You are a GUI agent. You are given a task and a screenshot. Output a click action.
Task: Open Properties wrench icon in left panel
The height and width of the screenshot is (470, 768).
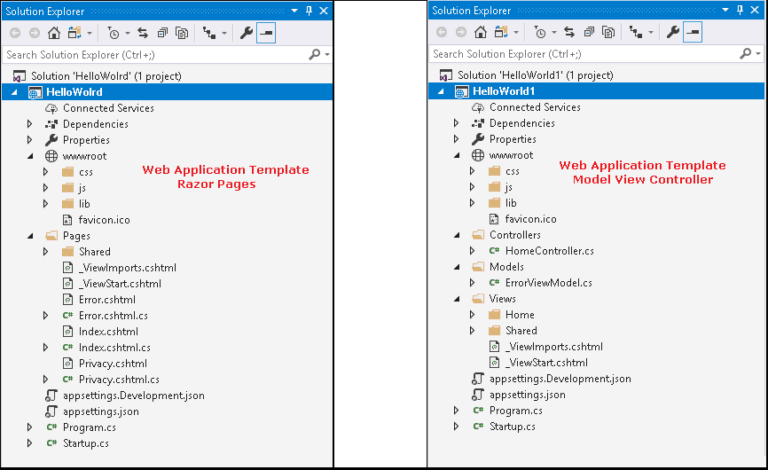[x=246, y=33]
